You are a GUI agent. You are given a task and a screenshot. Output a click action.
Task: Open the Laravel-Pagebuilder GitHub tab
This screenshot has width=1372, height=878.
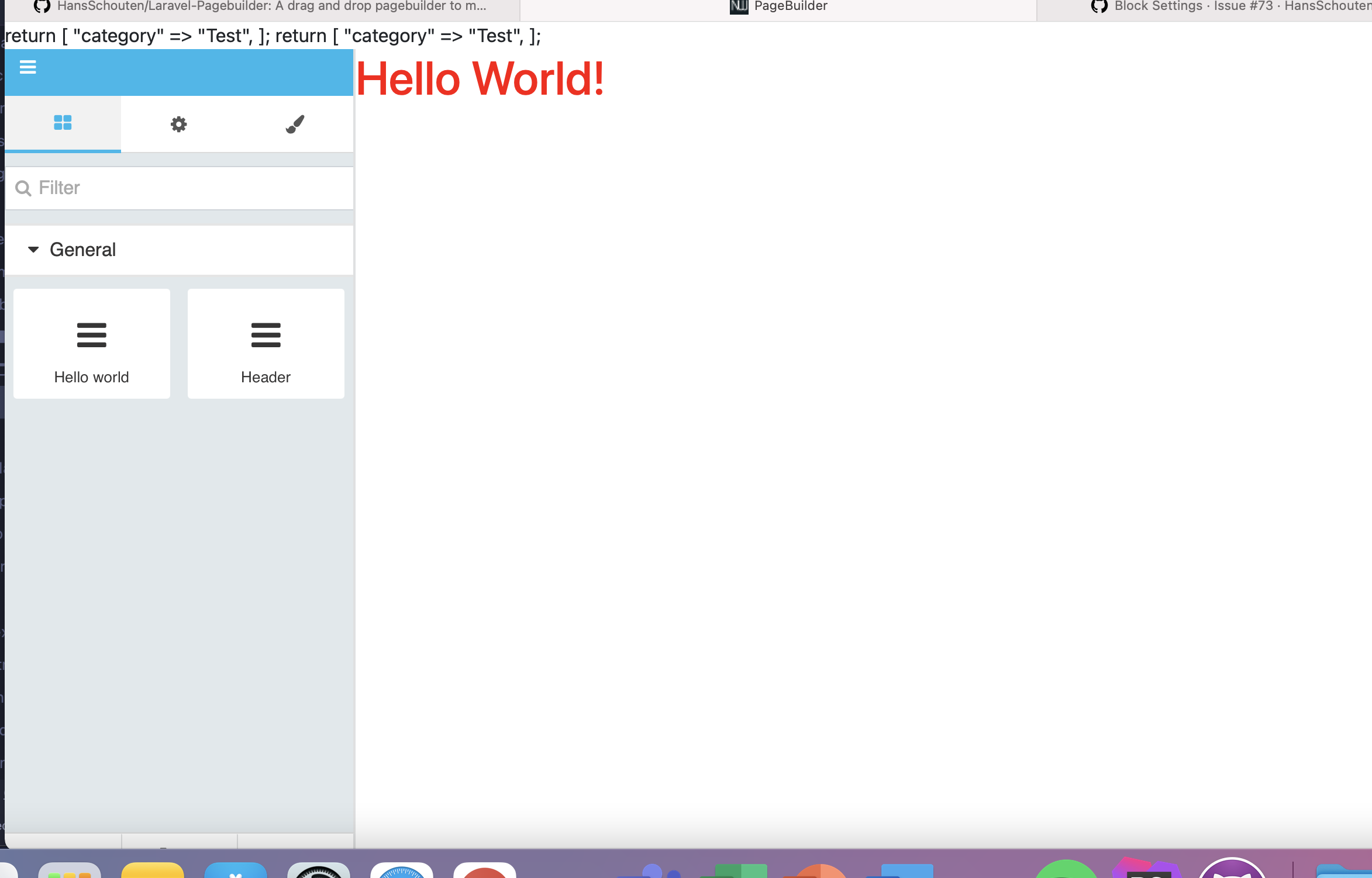[257, 7]
